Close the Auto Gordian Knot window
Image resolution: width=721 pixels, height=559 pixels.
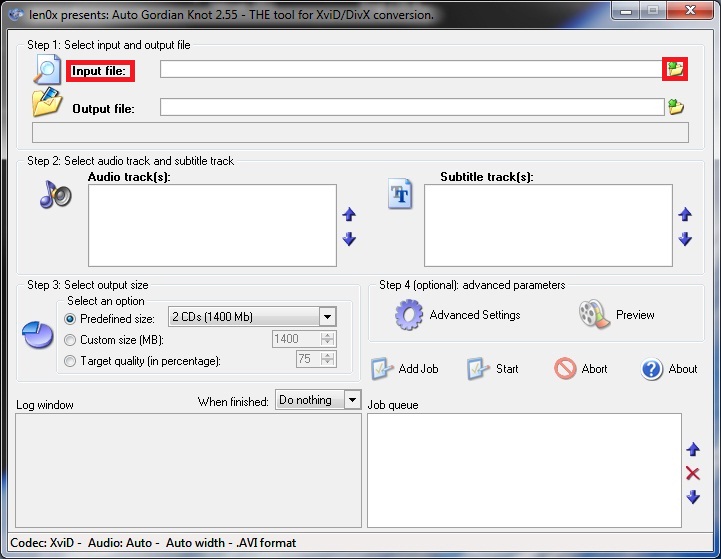click(690, 10)
